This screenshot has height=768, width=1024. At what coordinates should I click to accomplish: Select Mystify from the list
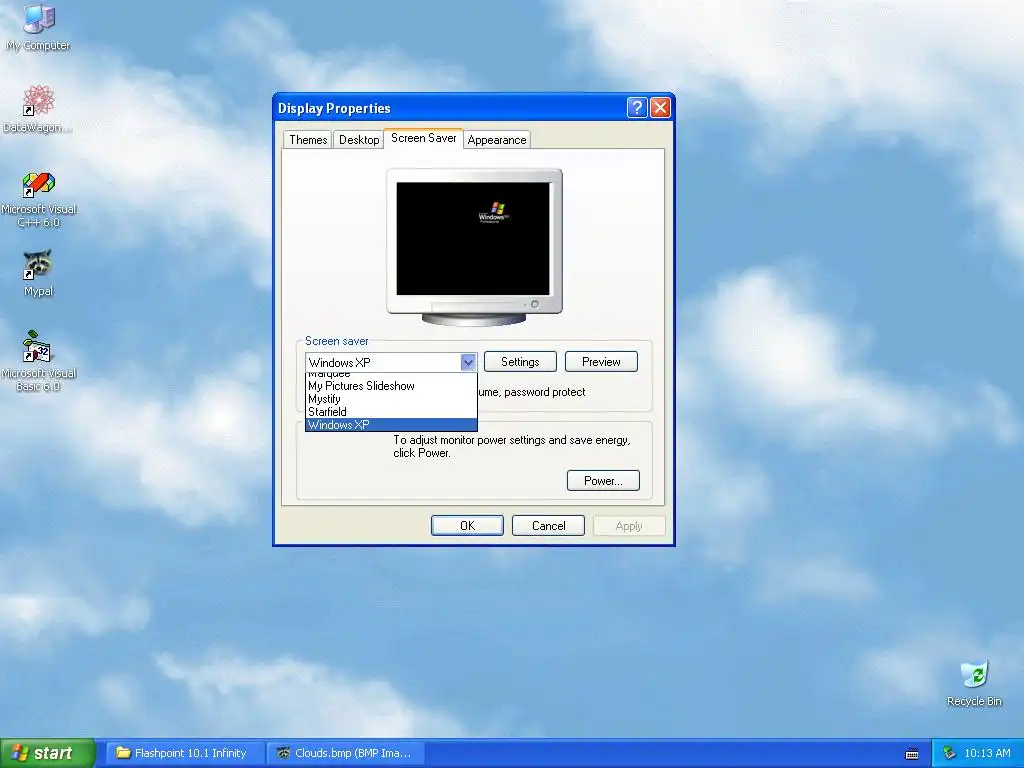(x=391, y=399)
